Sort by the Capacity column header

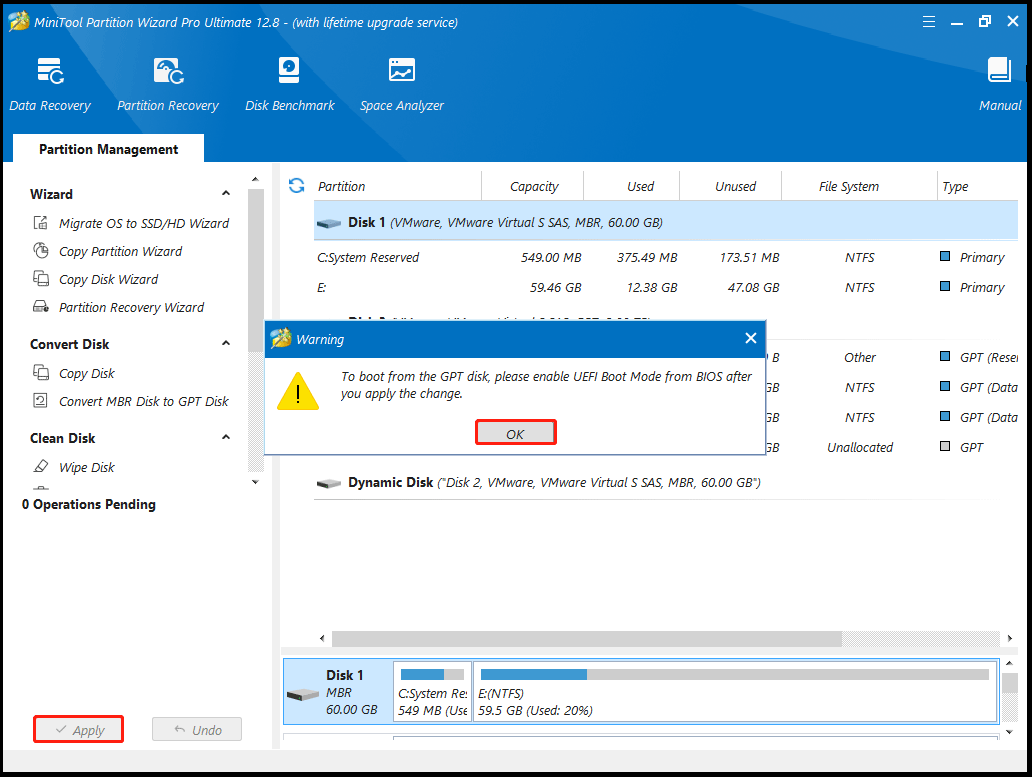[533, 186]
